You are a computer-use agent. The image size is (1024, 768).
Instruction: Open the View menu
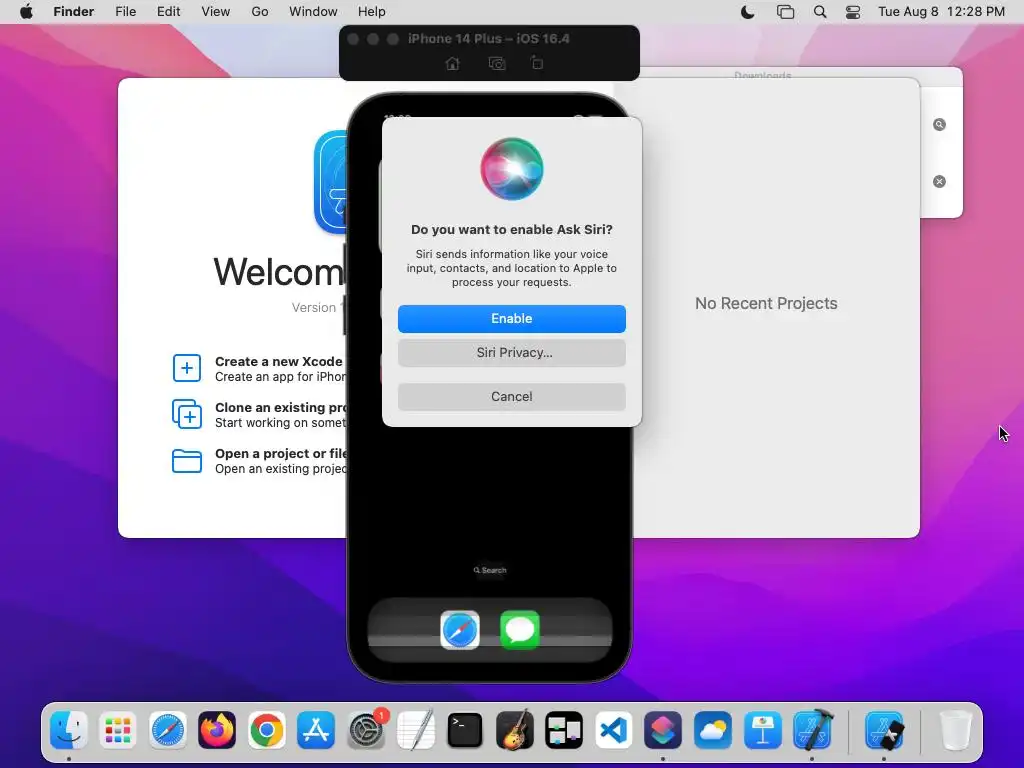(216, 12)
